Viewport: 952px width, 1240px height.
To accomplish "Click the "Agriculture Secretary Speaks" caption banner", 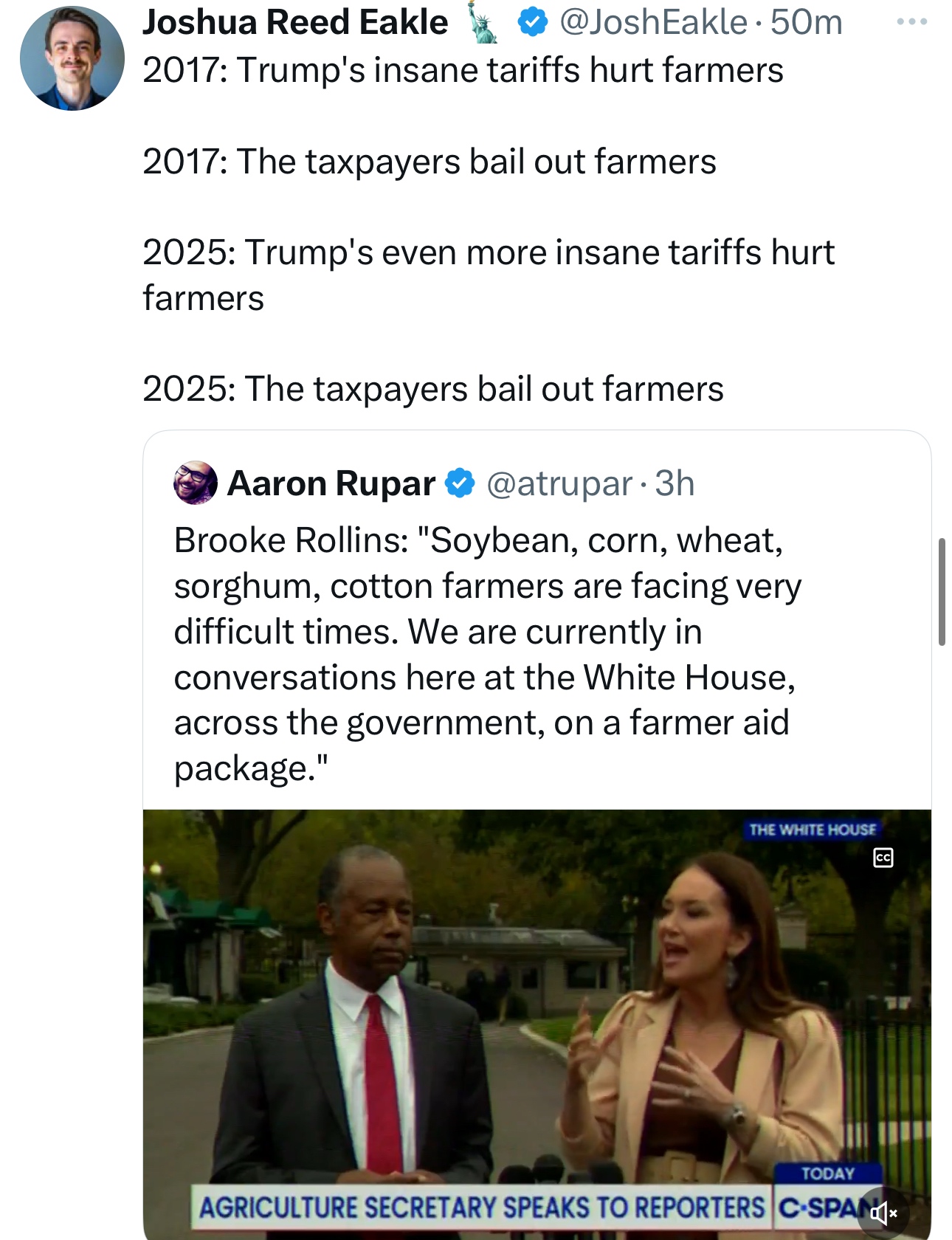I will point(482,1208).
